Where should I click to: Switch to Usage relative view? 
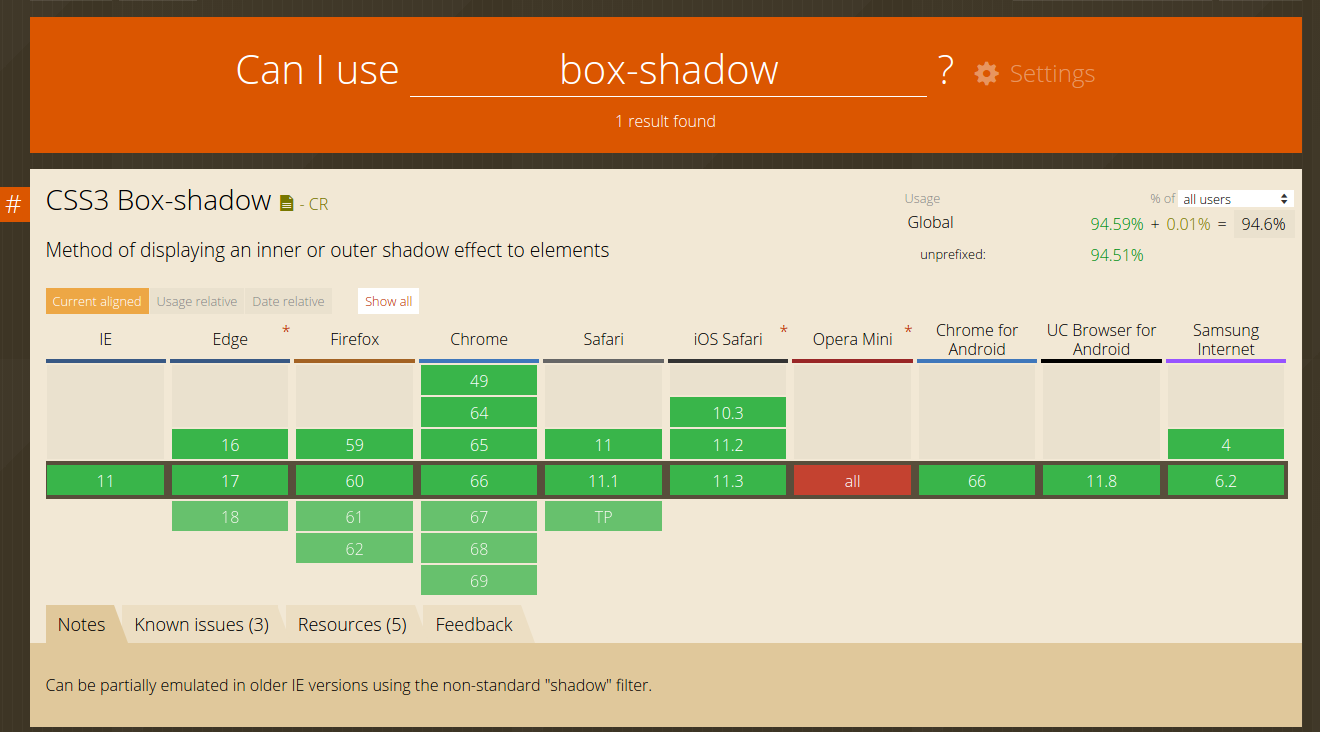tap(197, 301)
